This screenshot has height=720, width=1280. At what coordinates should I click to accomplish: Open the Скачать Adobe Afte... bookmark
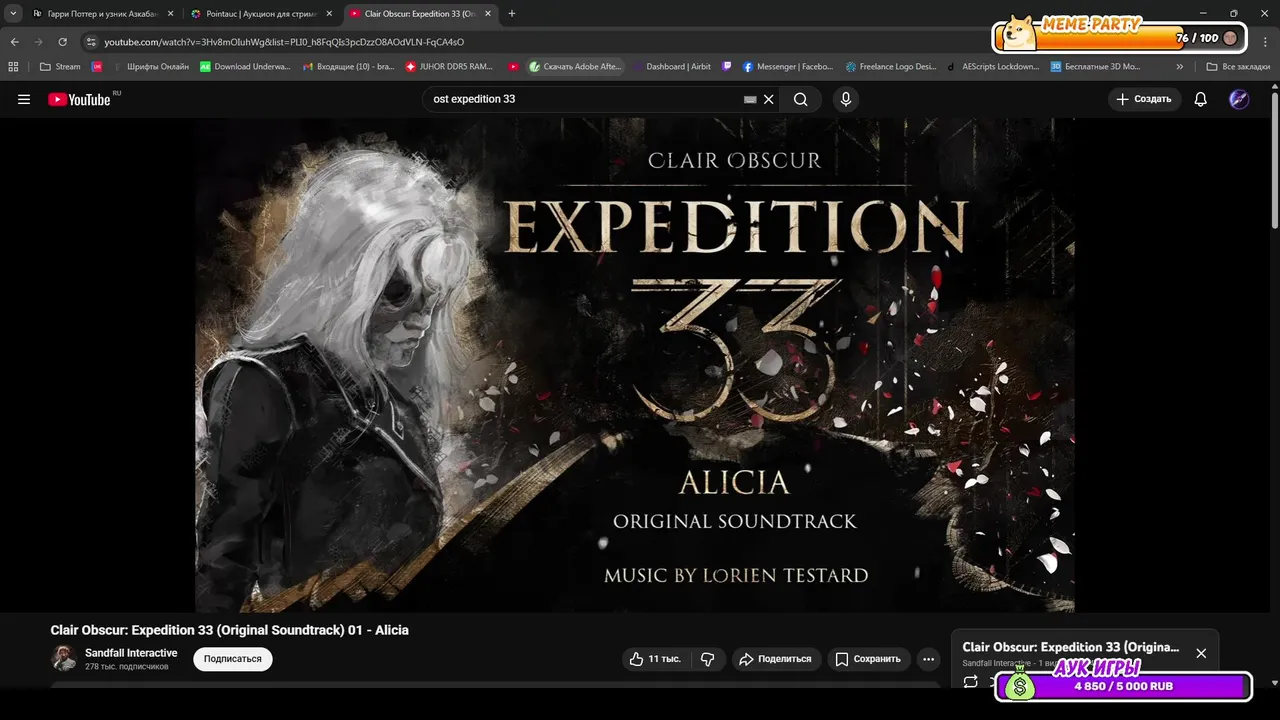(x=576, y=67)
